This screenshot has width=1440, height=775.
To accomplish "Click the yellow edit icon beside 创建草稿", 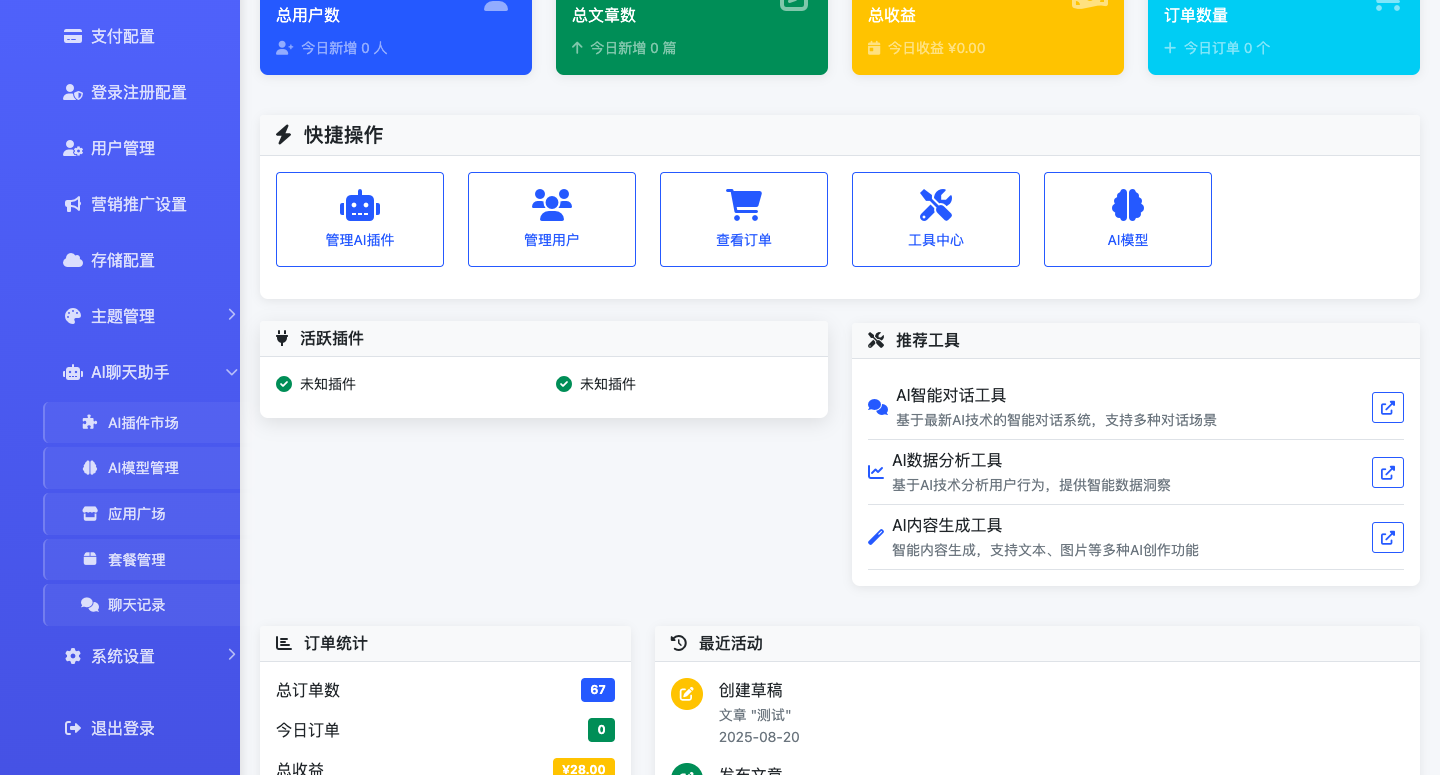I will (x=687, y=693).
